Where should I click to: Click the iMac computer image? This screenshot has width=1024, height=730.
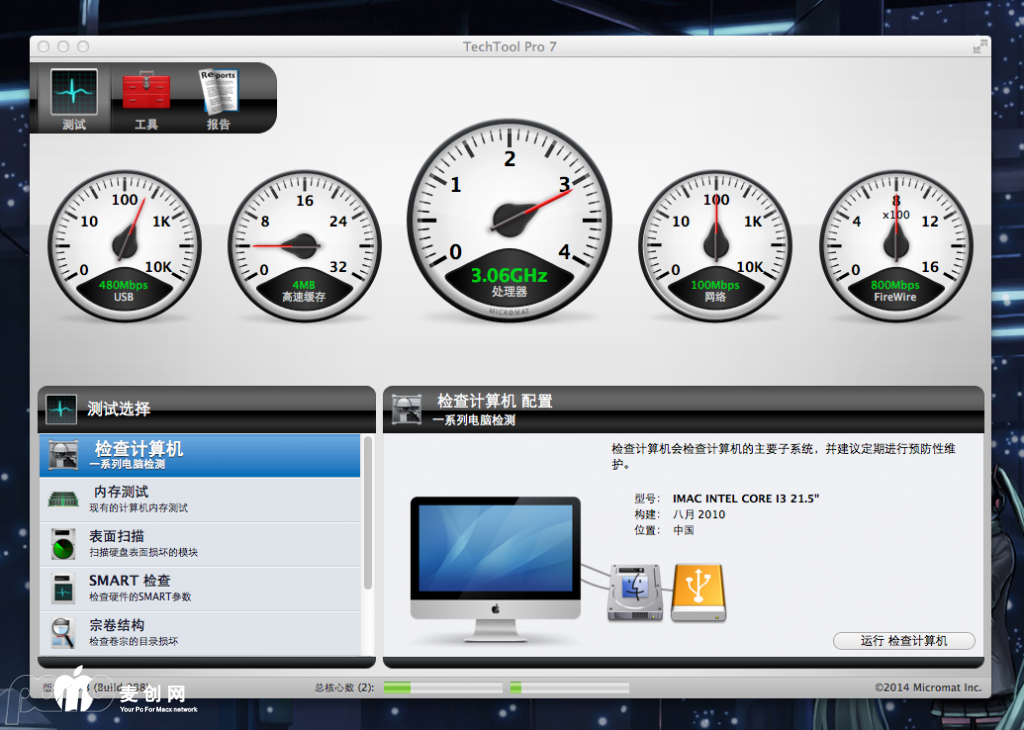(x=495, y=565)
